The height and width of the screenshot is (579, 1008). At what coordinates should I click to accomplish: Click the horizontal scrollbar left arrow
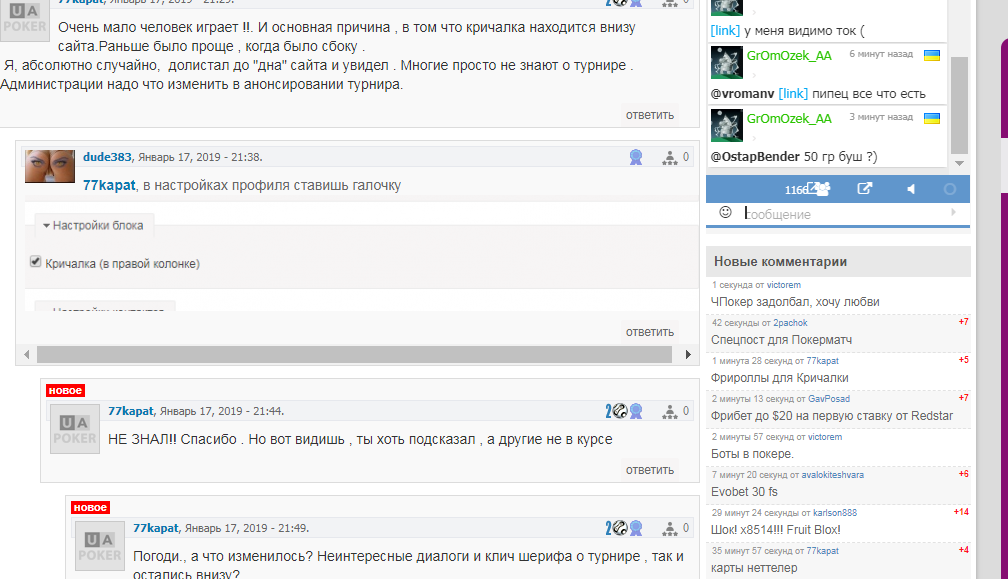click(26, 354)
